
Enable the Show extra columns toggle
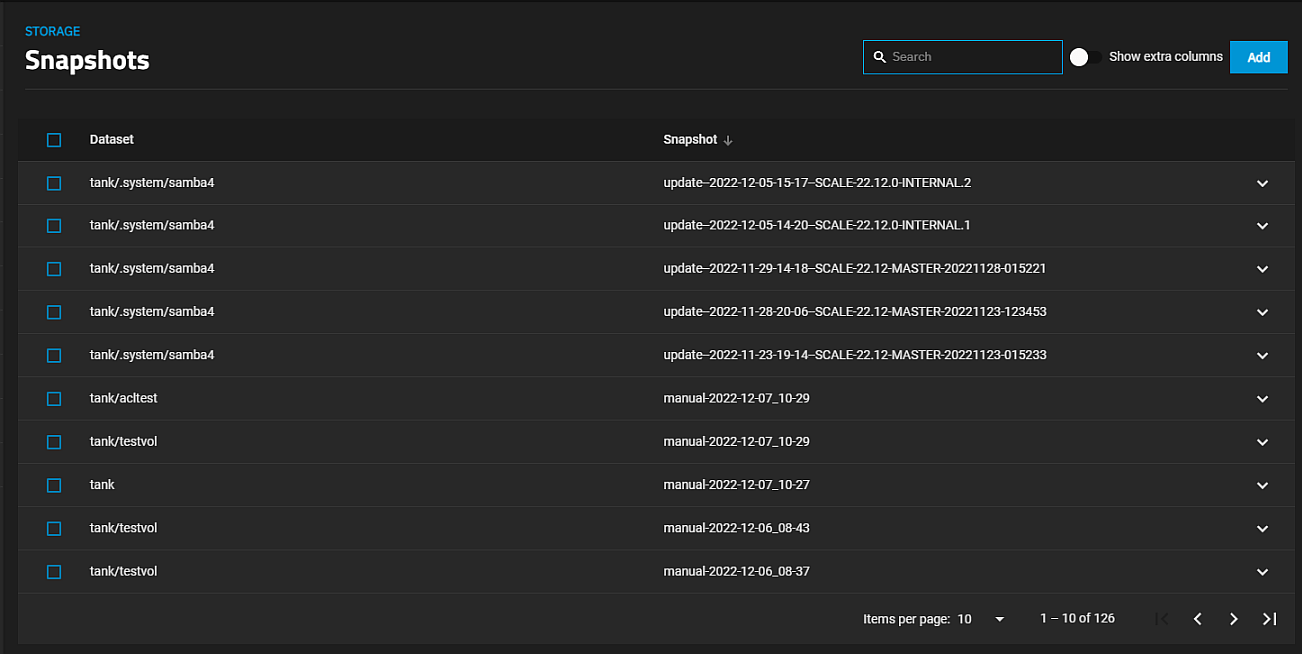click(1083, 57)
